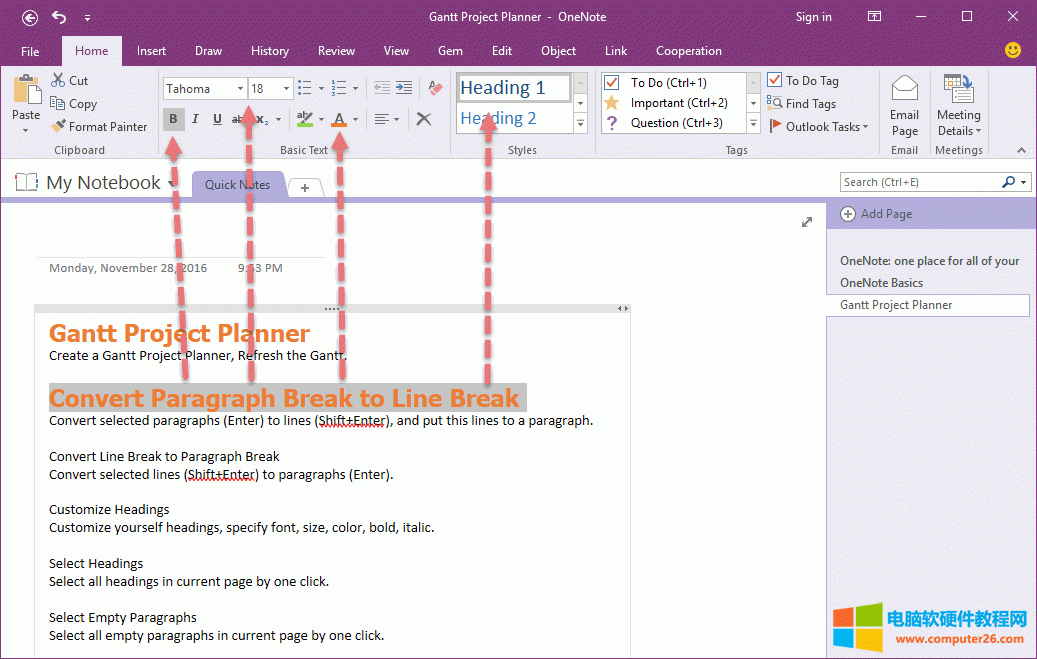
Task: Open the font name dropdown
Action: (x=241, y=89)
